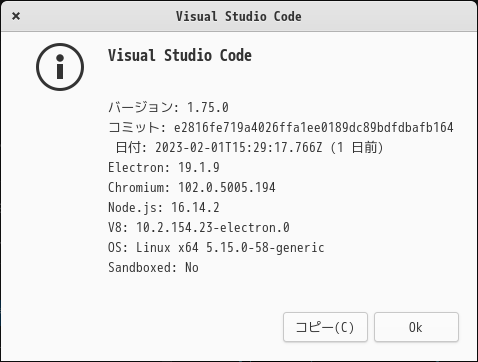This screenshot has height=362, width=478.
Task: Click the Sandboxed value No
Action: (x=192, y=267)
